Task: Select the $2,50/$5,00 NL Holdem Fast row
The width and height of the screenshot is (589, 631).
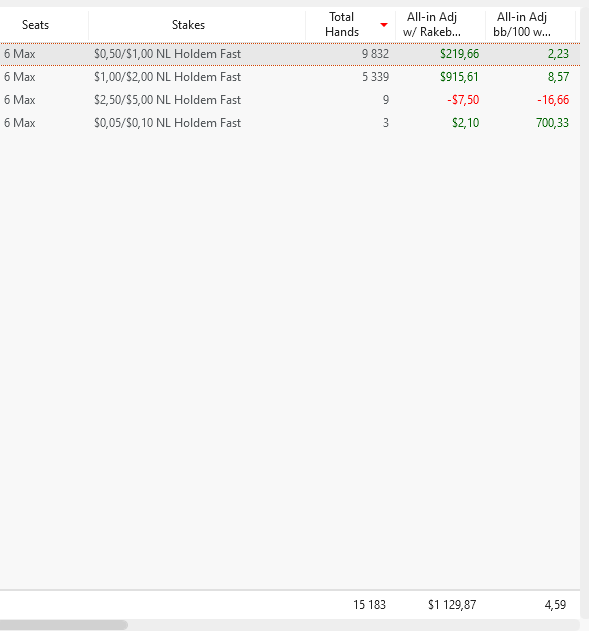Action: tap(290, 100)
